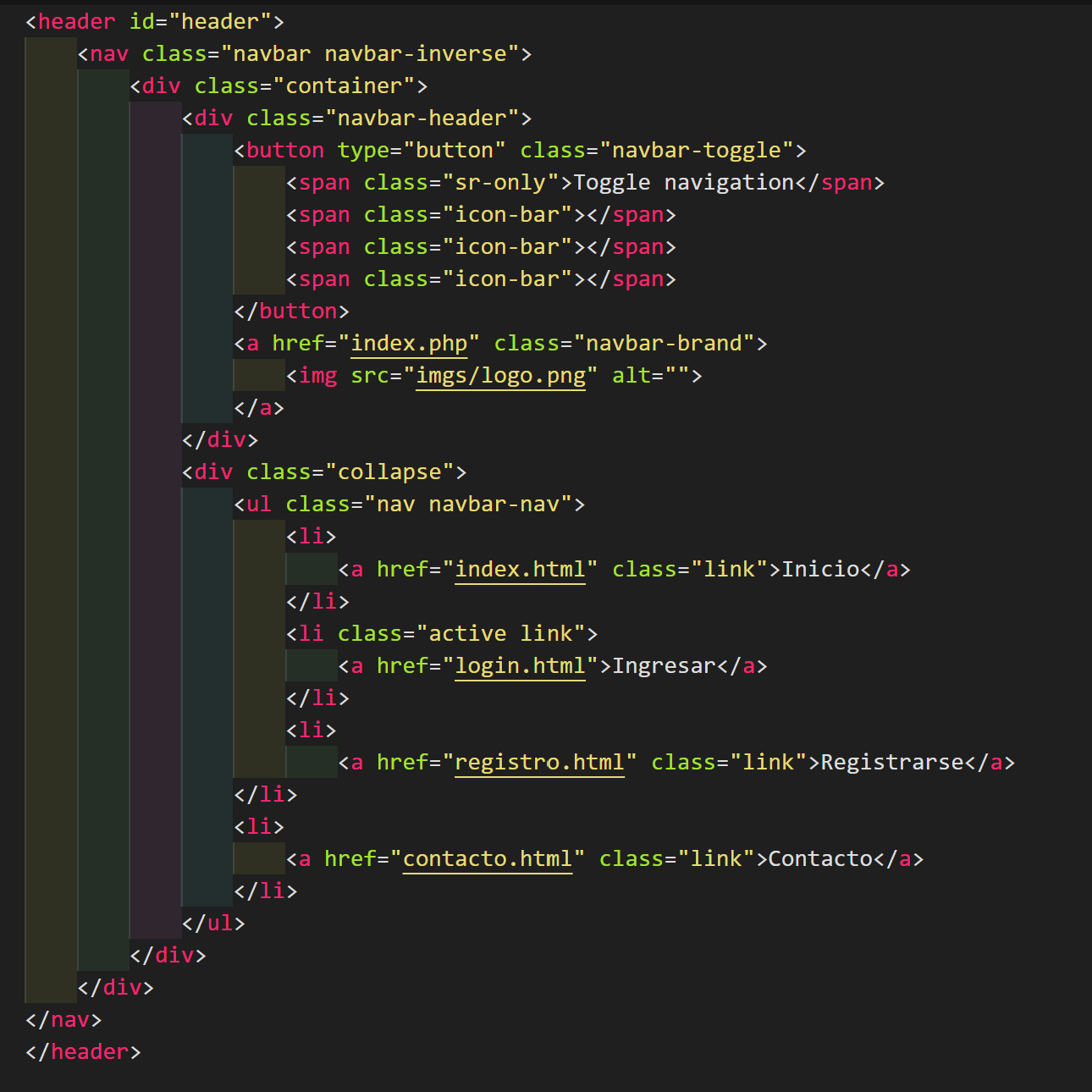The height and width of the screenshot is (1092, 1092).
Task: Click the Inicio anchor text
Action: pos(820,570)
